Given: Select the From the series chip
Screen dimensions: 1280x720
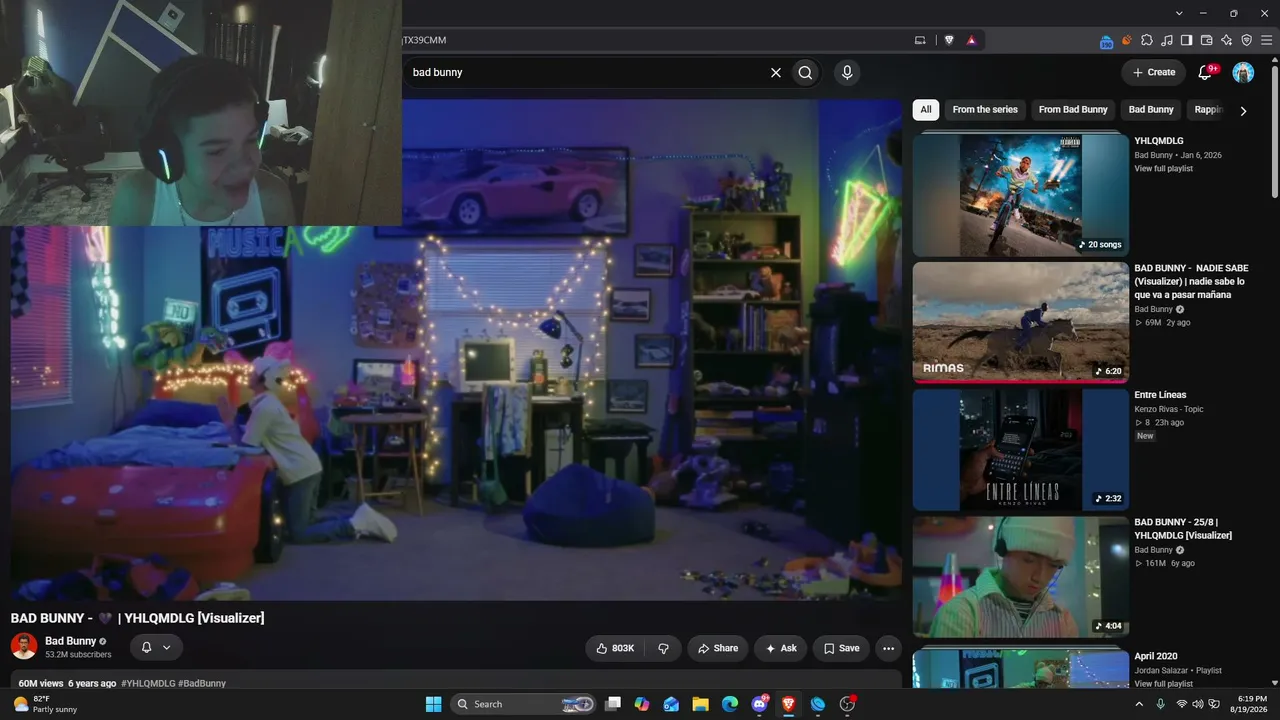Looking at the screenshot, I should point(985,110).
